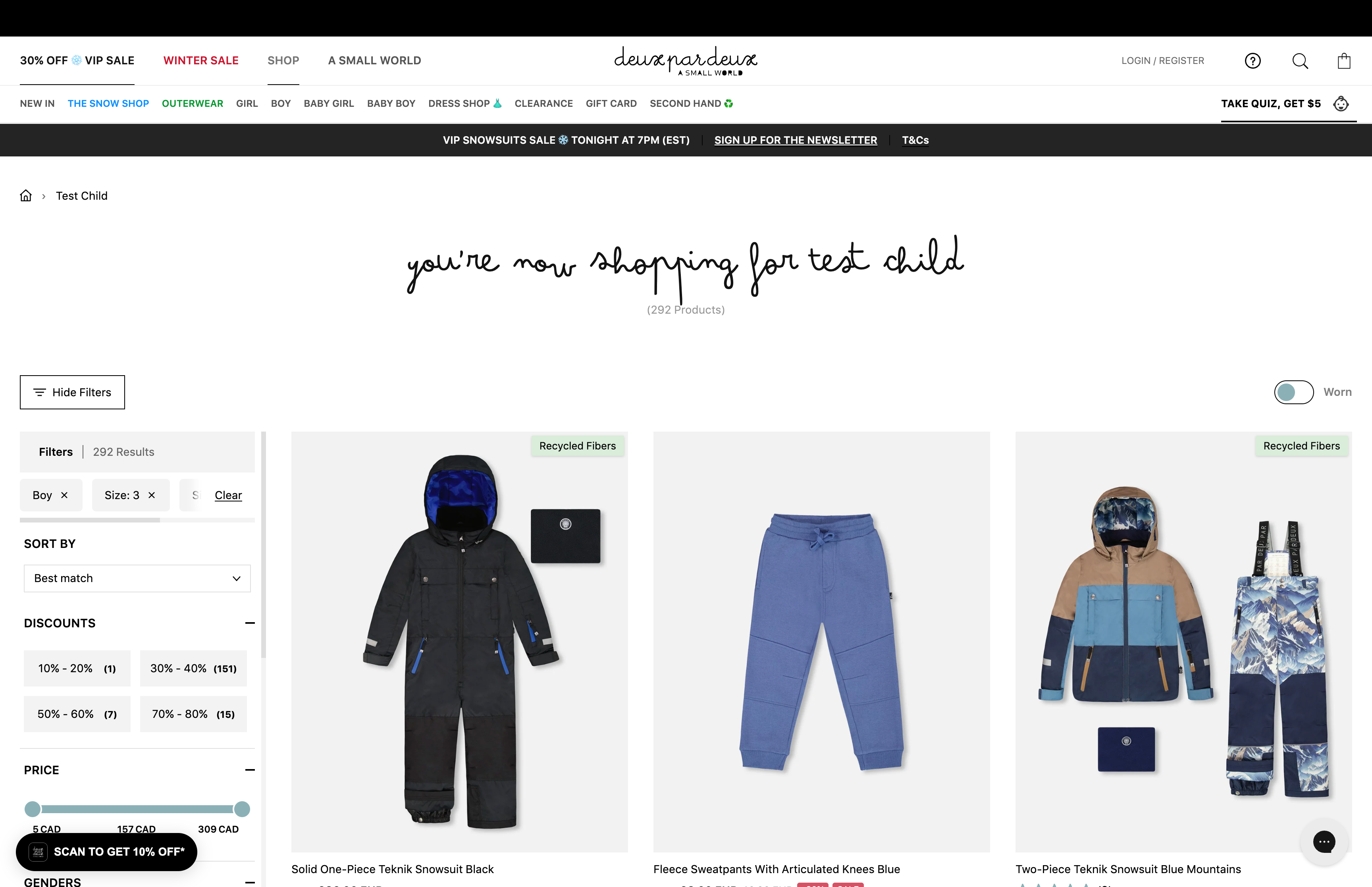The image size is (1372, 887).
Task: Open the Best match sort dropdown
Action: click(137, 578)
